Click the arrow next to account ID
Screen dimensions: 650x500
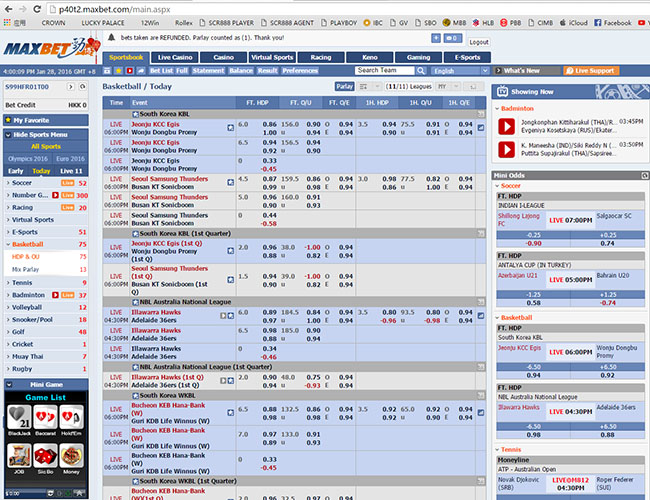71,87
